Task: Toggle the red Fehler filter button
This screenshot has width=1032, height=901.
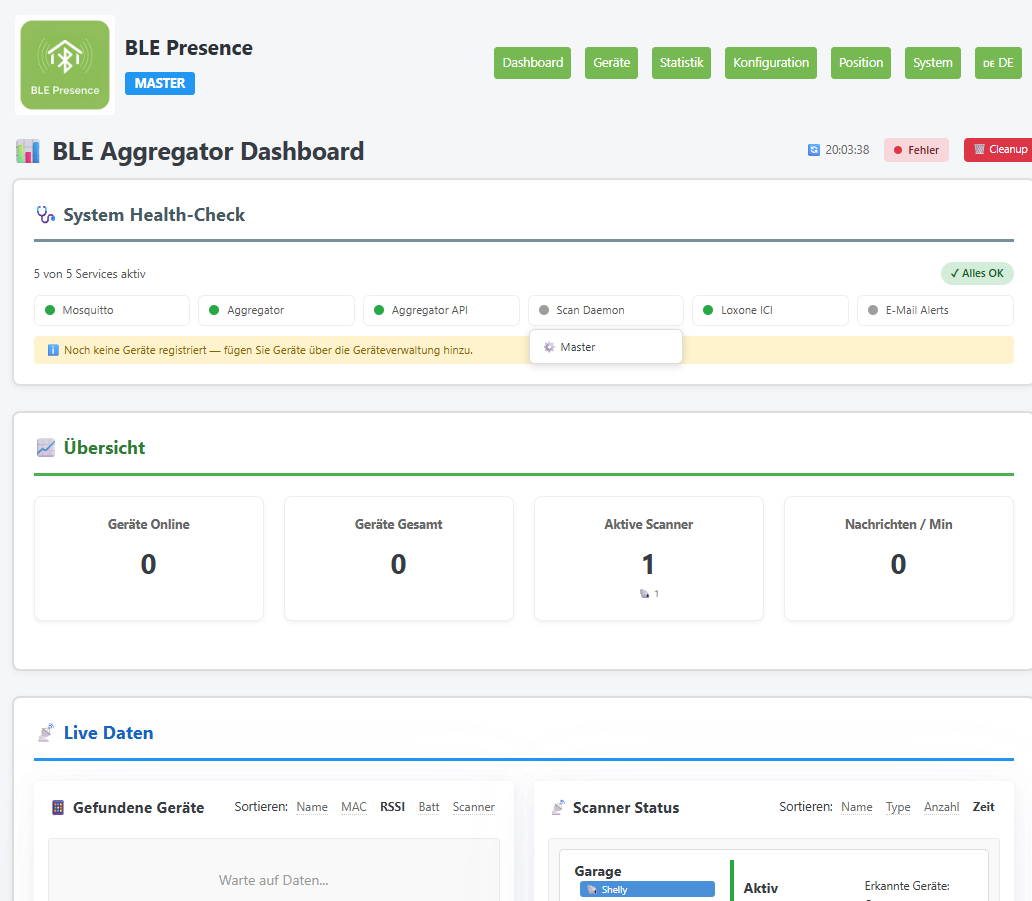Action: [916, 150]
